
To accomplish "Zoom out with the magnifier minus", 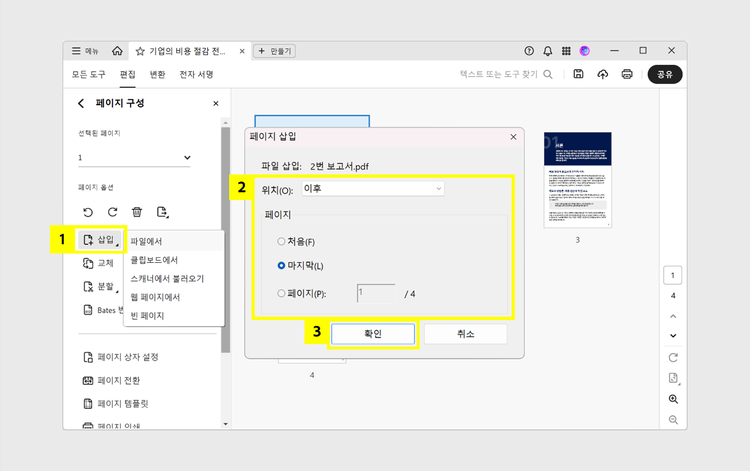I will pos(673,420).
